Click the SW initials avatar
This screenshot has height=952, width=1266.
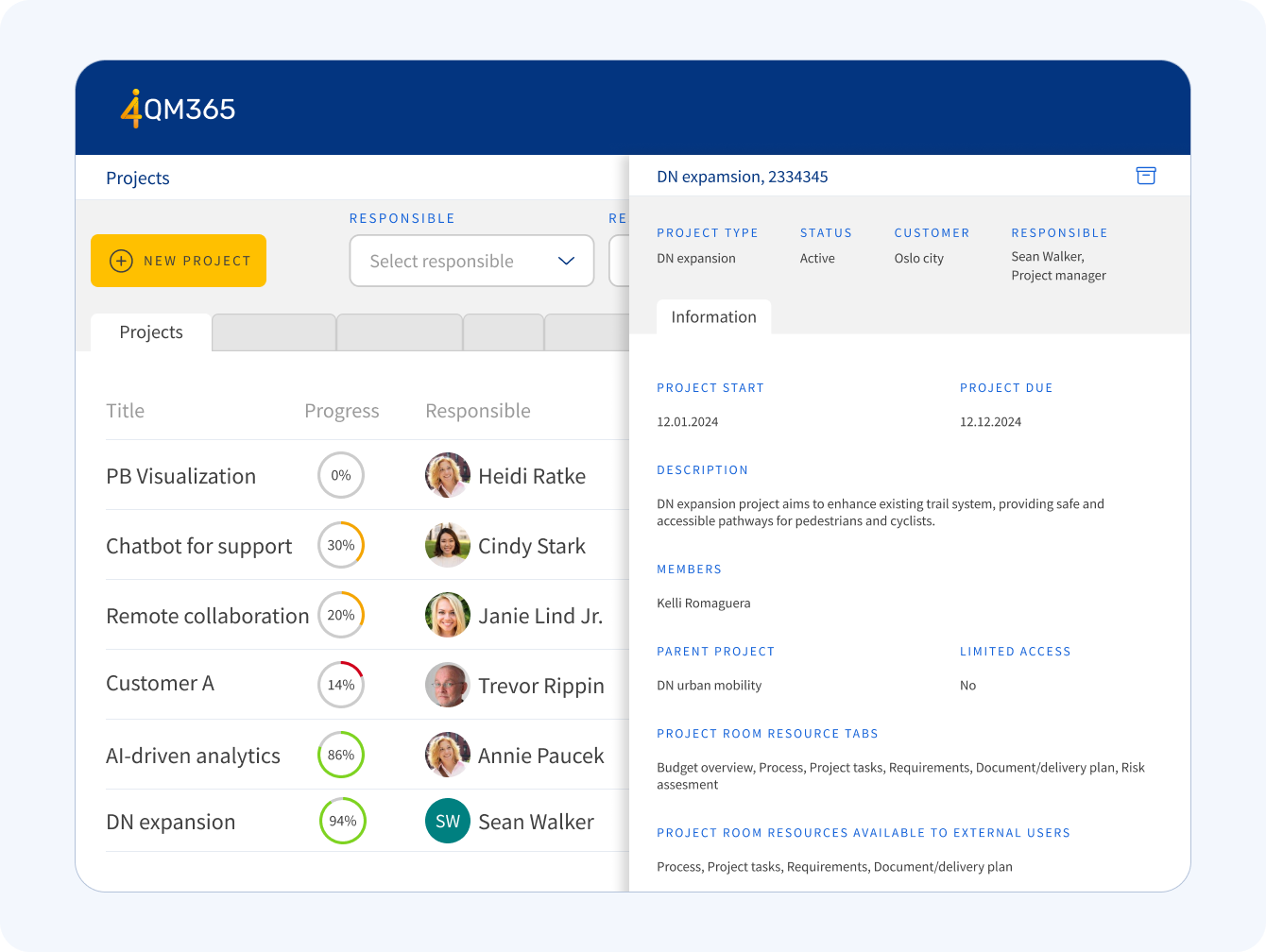pyautogui.click(x=447, y=821)
